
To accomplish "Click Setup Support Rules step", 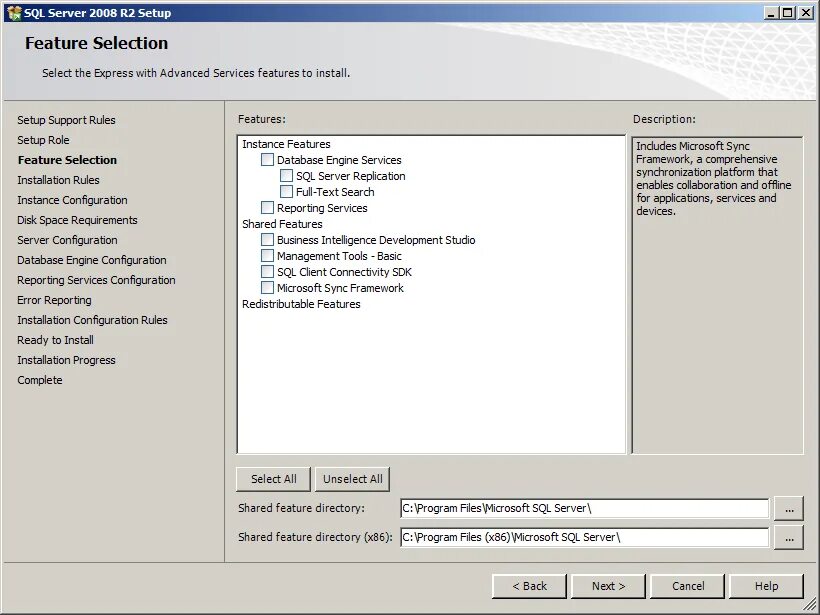I will click(66, 120).
